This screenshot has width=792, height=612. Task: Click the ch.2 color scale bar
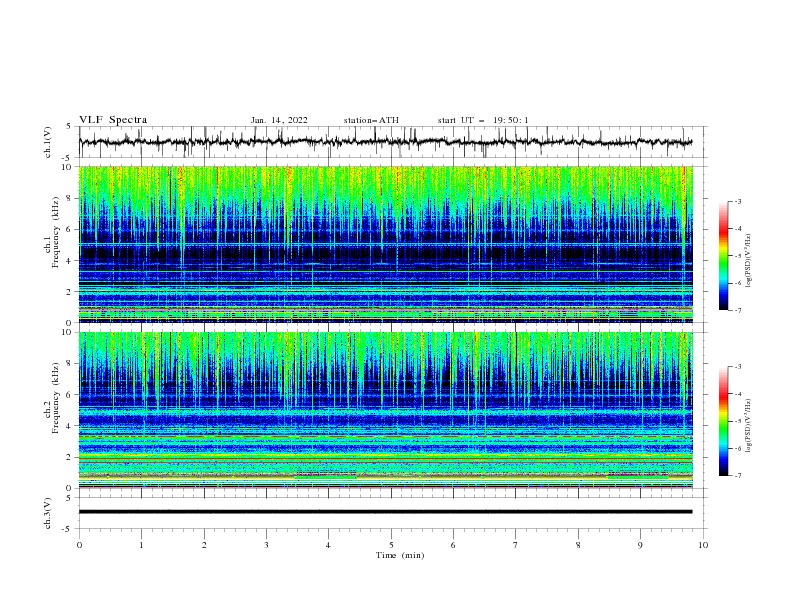[723, 421]
